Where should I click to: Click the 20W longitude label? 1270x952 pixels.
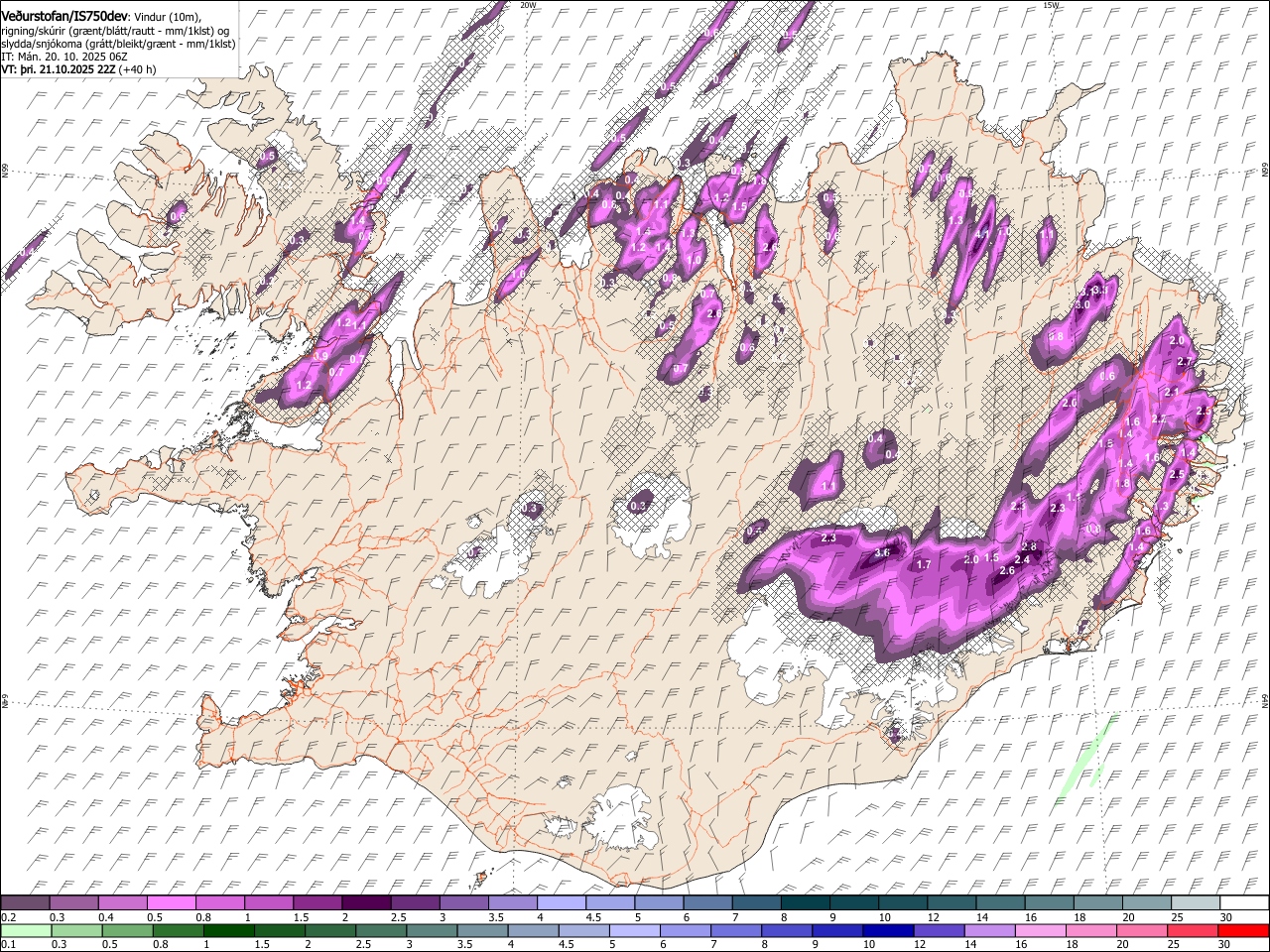[x=528, y=5]
